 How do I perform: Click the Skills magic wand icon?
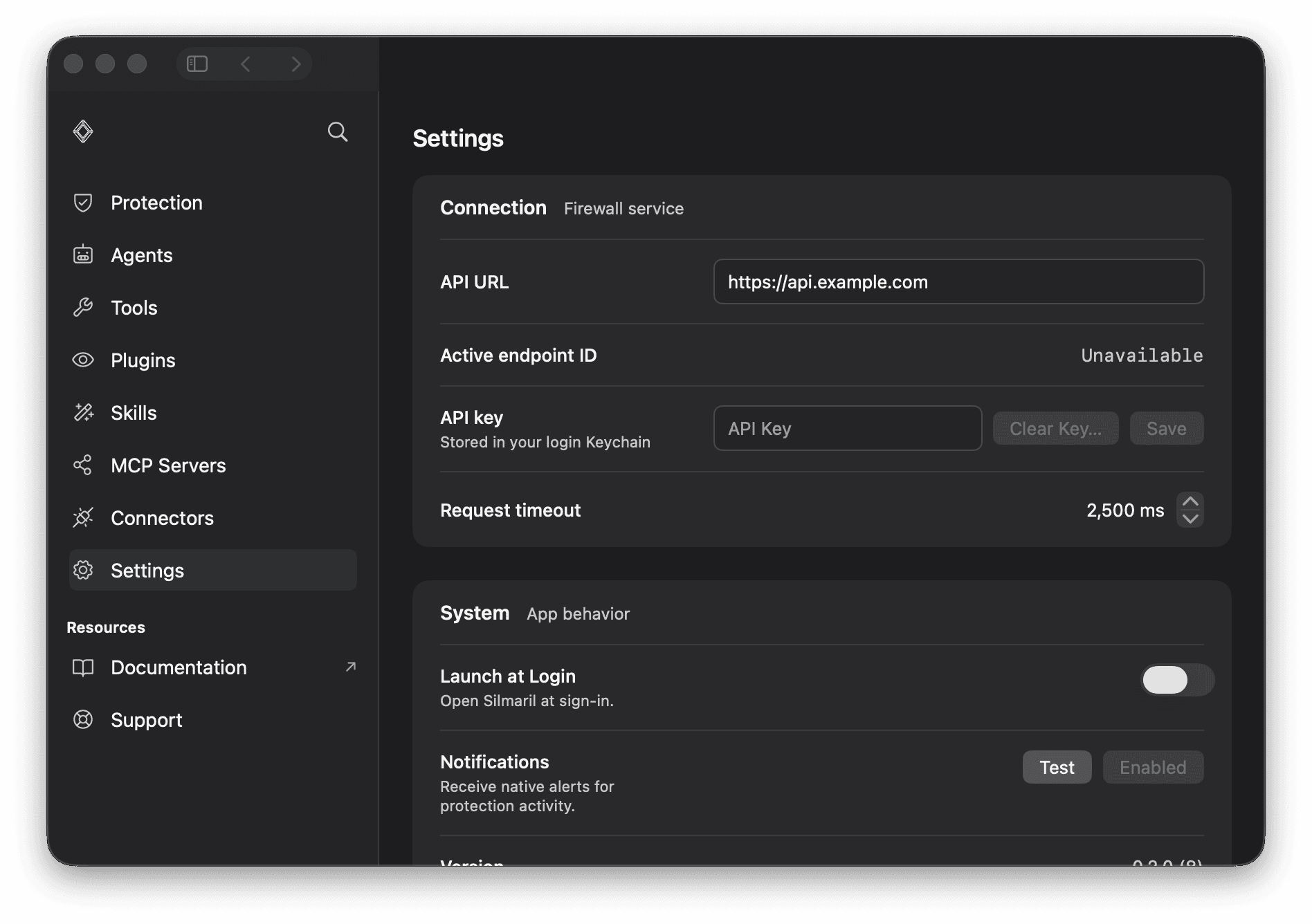(84, 412)
